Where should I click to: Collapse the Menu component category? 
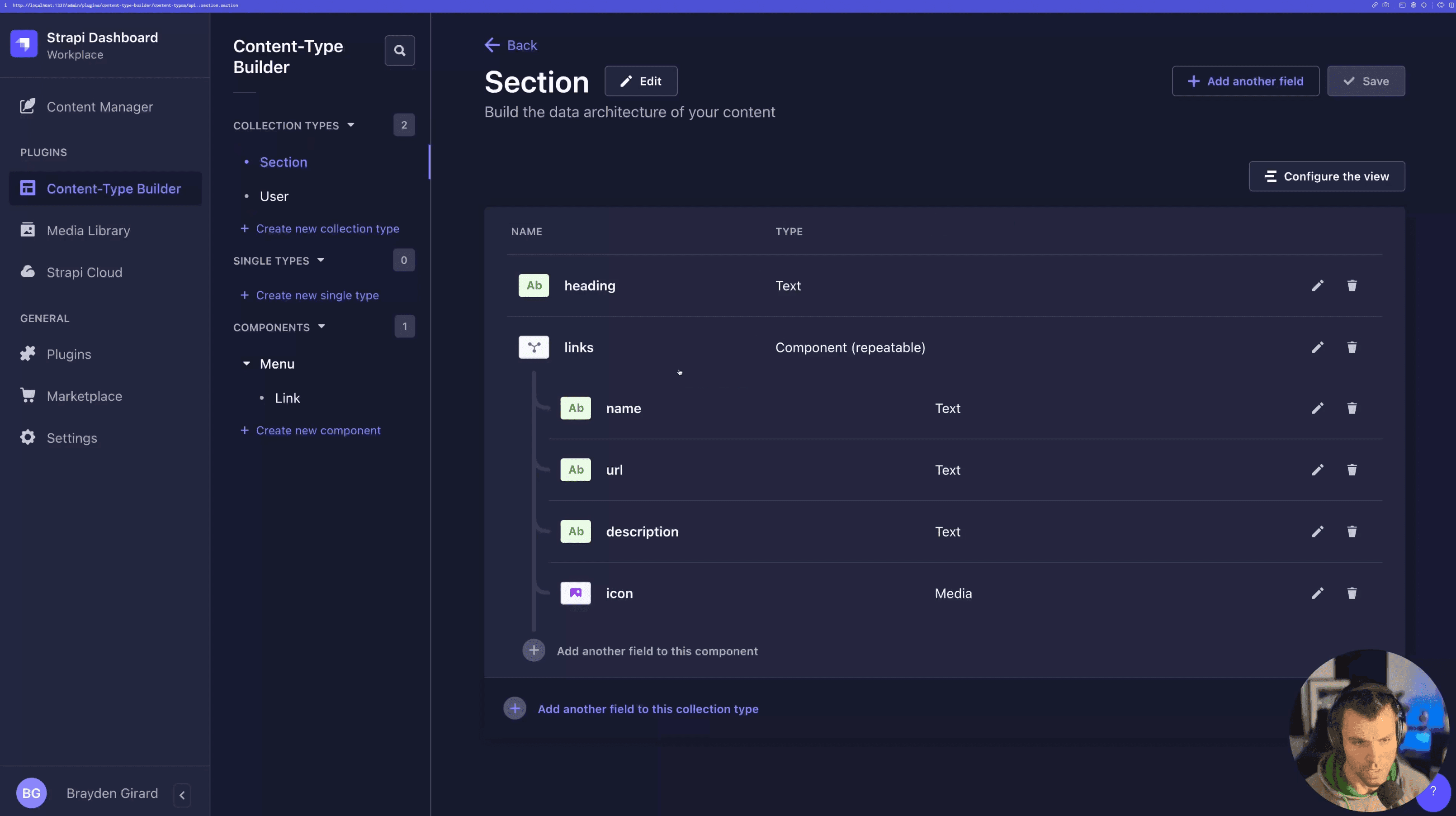(x=246, y=364)
